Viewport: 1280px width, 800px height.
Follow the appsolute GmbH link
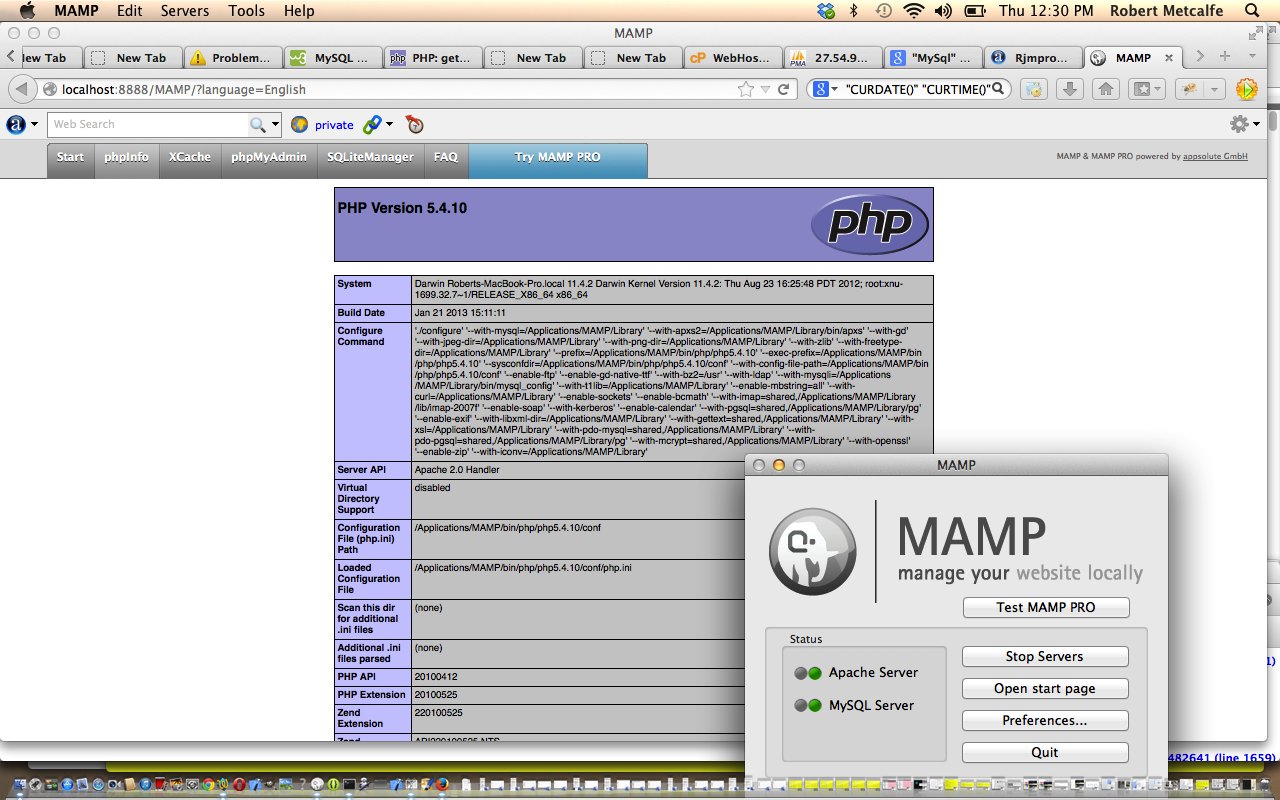coord(1215,156)
